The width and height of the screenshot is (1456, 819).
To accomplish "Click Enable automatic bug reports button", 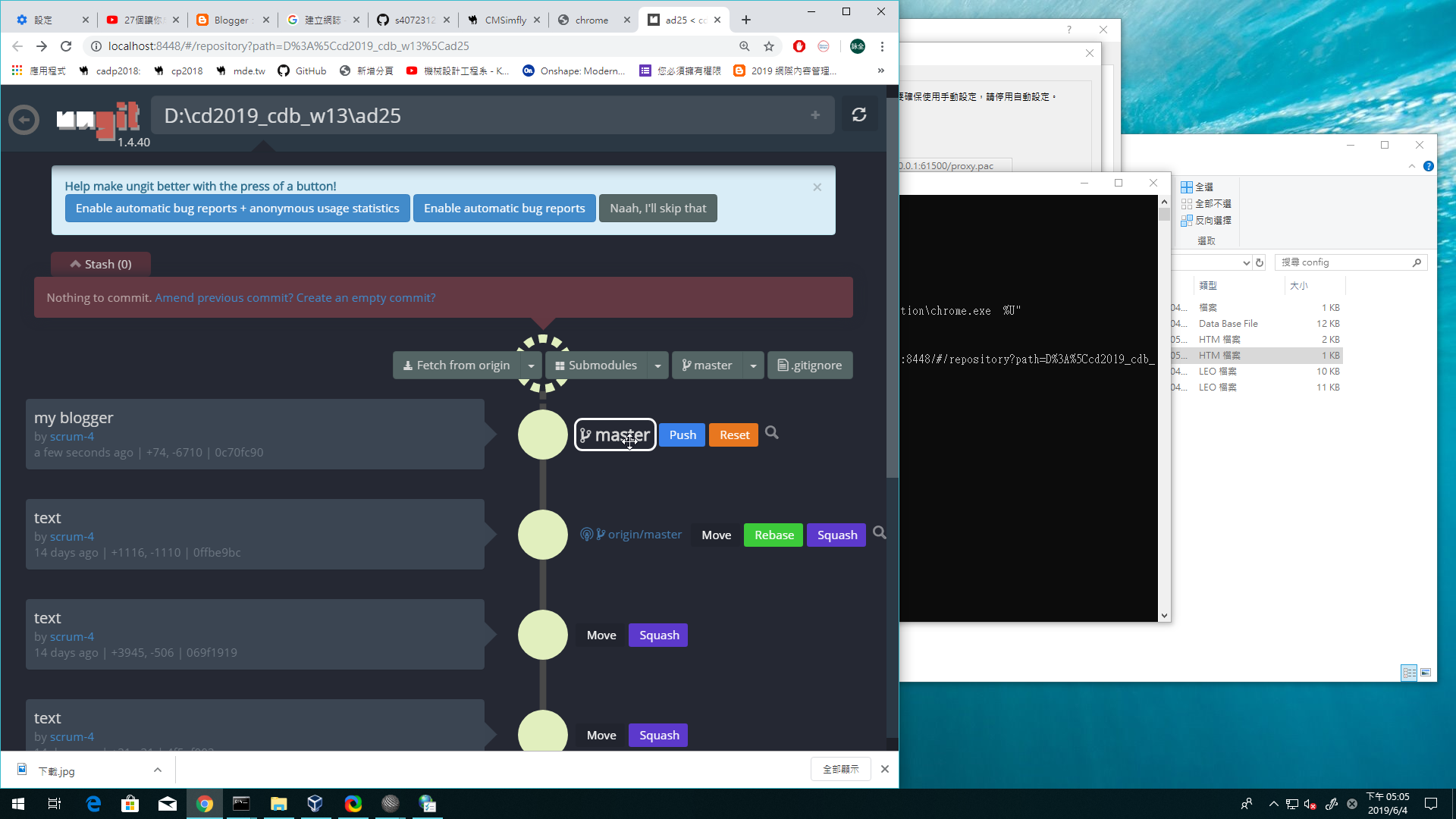I will pos(504,209).
